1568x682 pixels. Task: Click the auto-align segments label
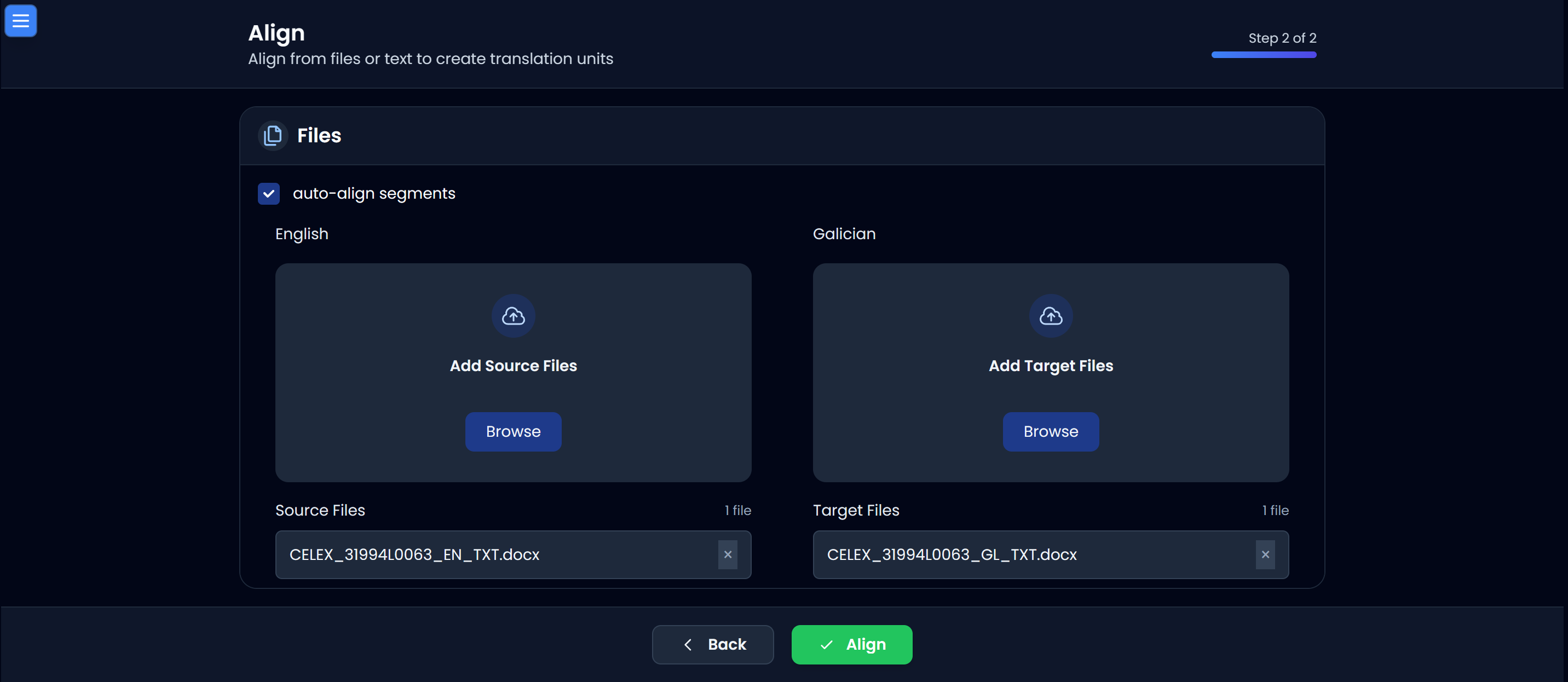(374, 193)
